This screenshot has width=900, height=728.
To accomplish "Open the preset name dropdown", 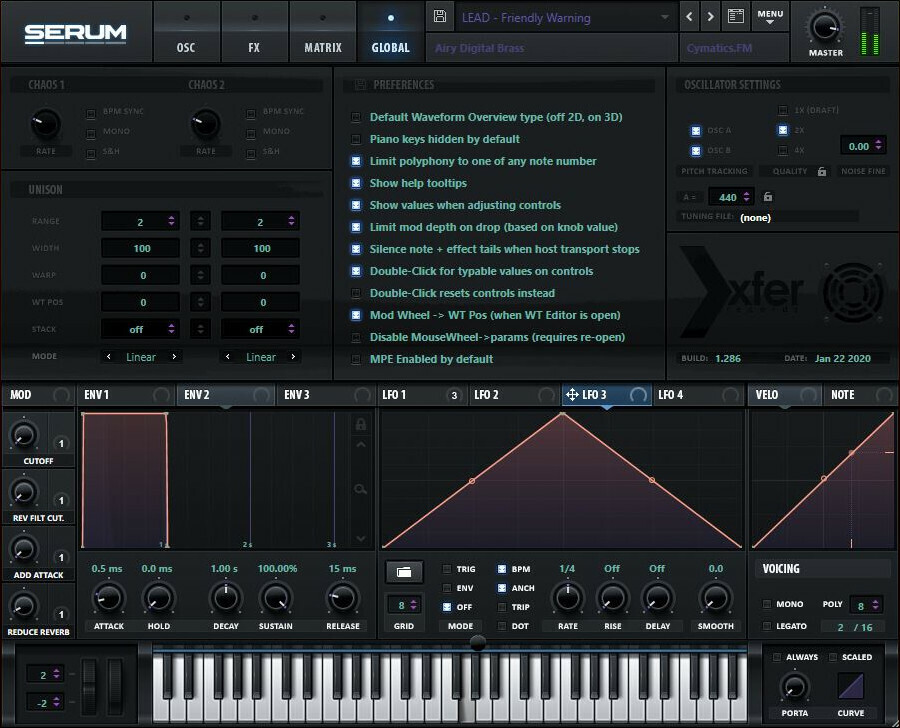I will 665,18.
